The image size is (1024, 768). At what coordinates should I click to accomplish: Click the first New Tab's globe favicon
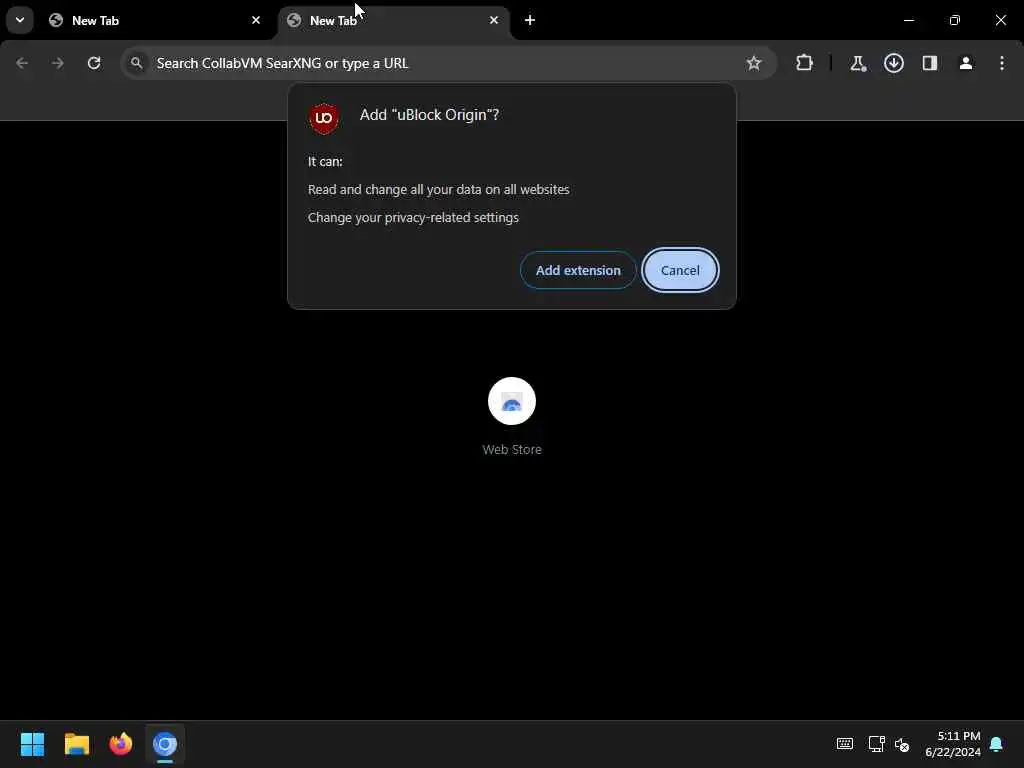(x=56, y=20)
